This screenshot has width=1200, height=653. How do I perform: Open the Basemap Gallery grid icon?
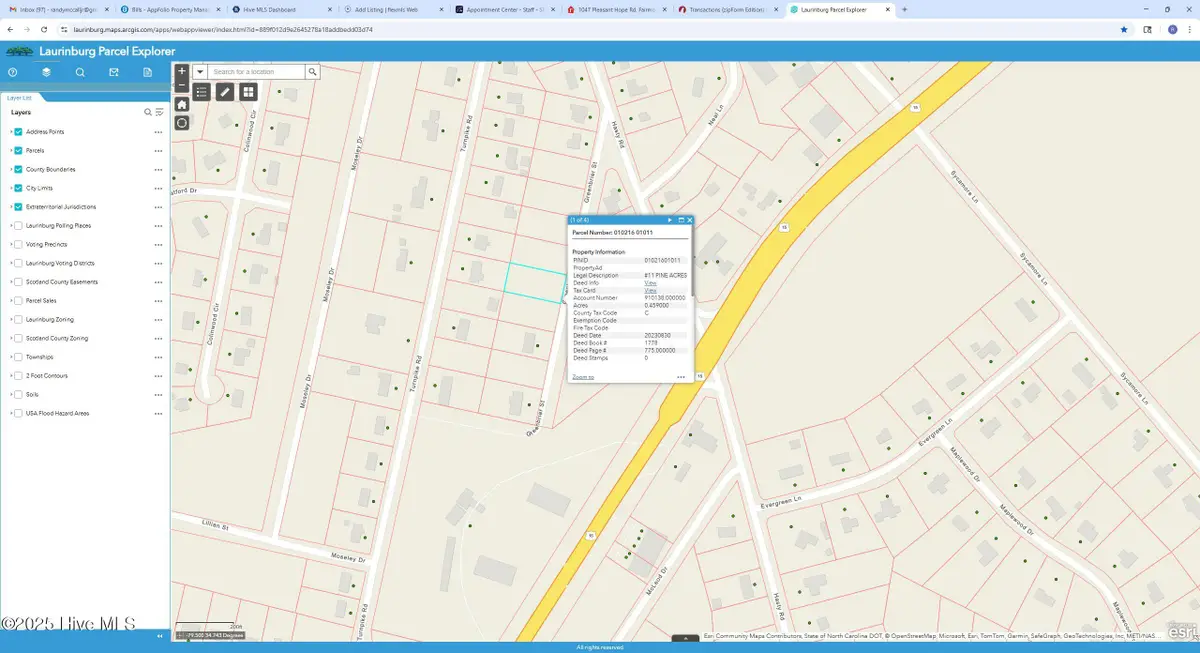pos(248,92)
